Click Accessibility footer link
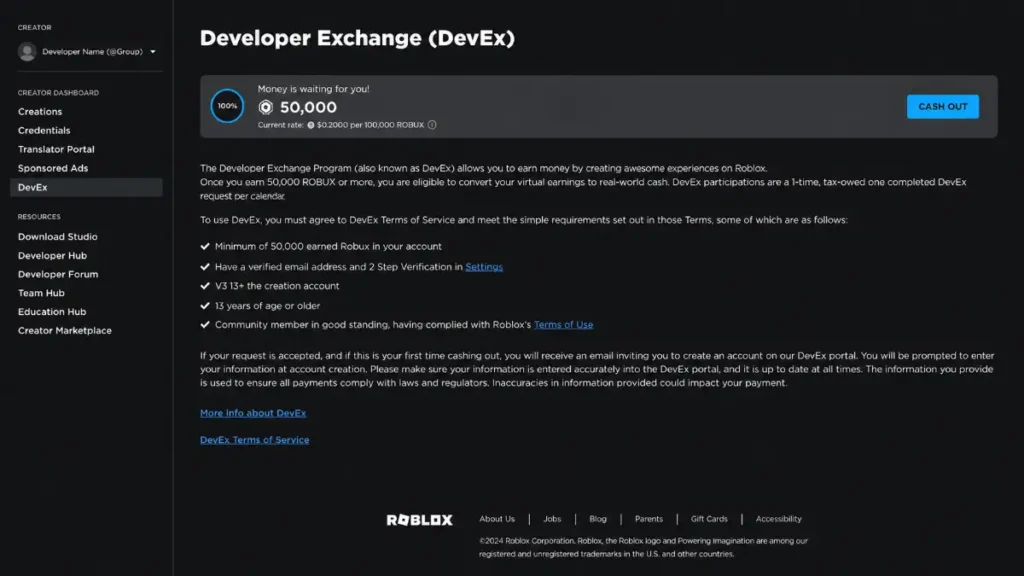 coord(778,519)
